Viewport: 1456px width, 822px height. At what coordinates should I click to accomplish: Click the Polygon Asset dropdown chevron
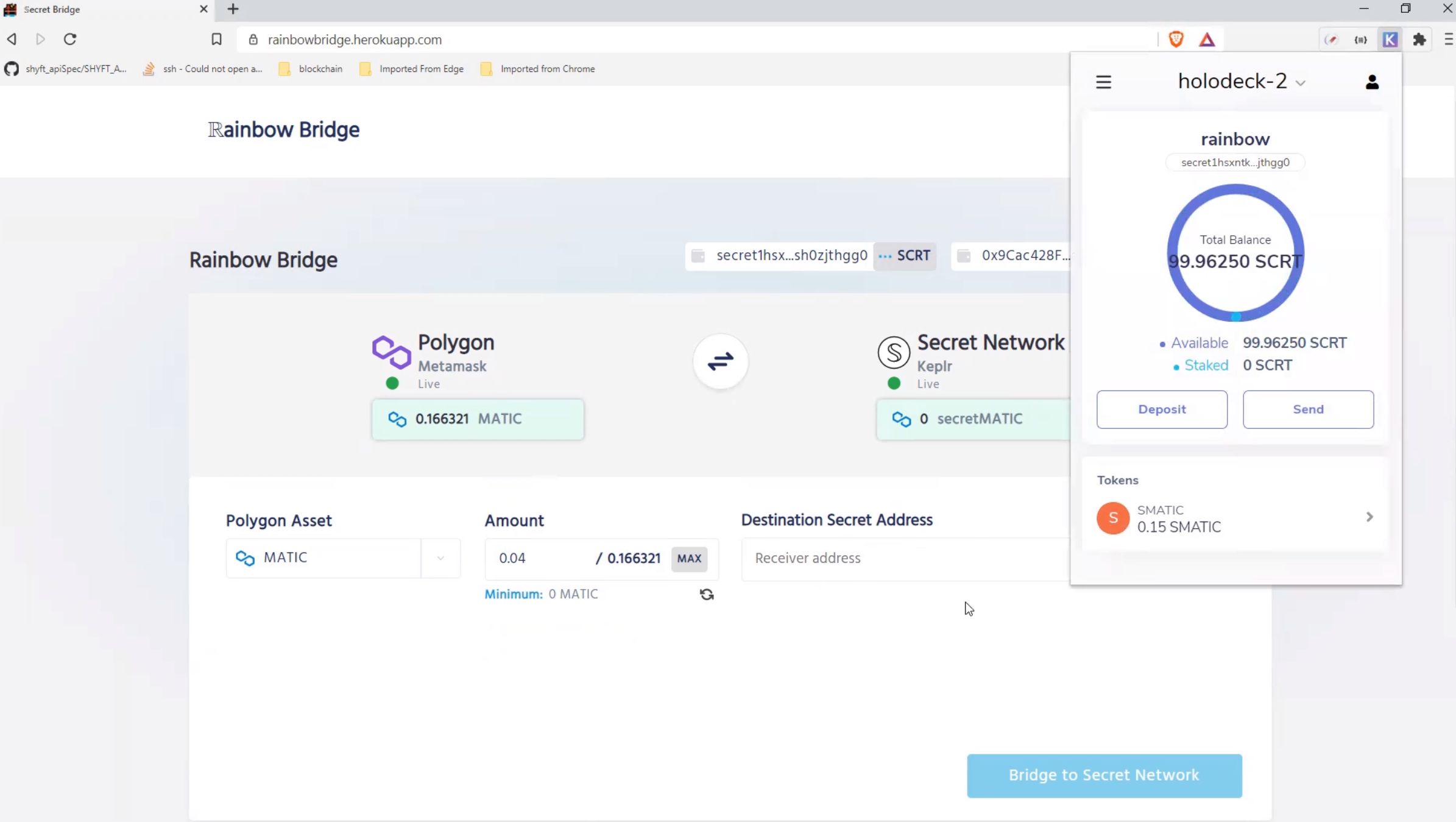[440, 558]
